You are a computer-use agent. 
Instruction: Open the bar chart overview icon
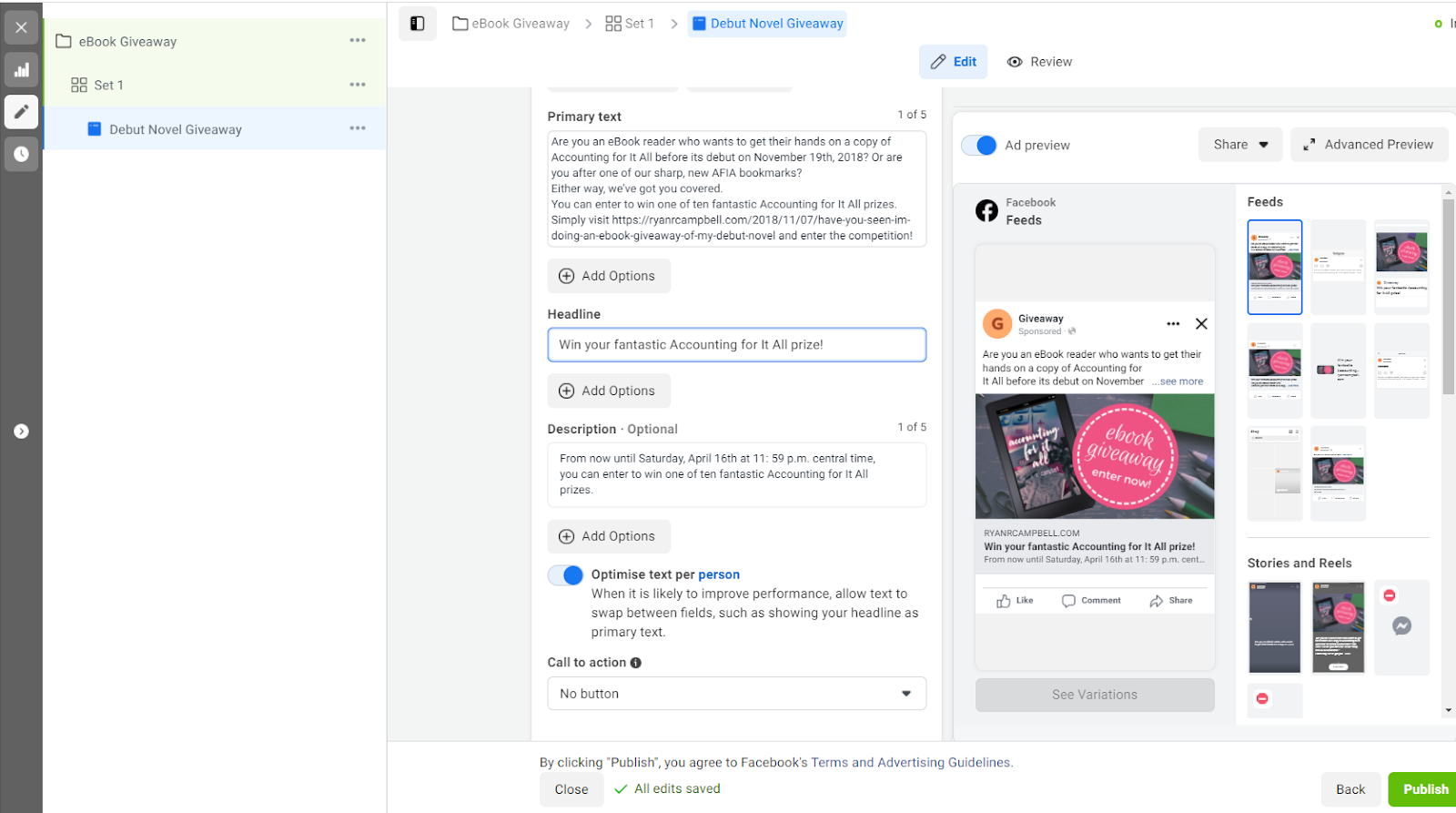[21, 70]
